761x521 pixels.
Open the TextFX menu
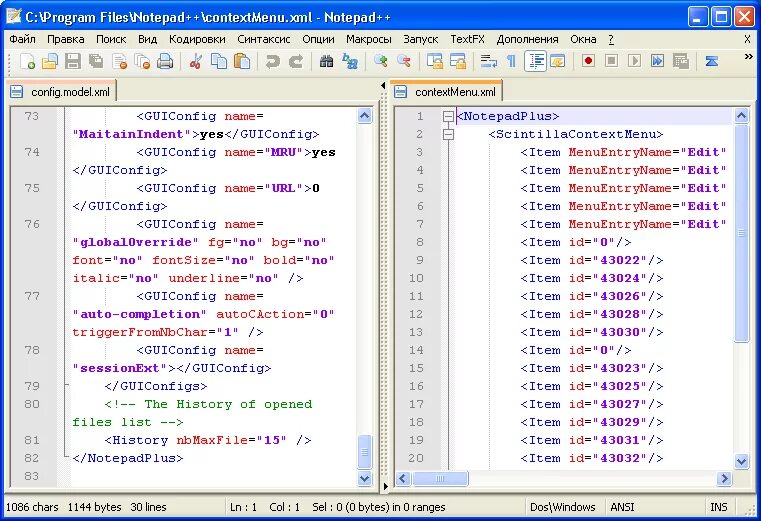pyautogui.click(x=467, y=39)
